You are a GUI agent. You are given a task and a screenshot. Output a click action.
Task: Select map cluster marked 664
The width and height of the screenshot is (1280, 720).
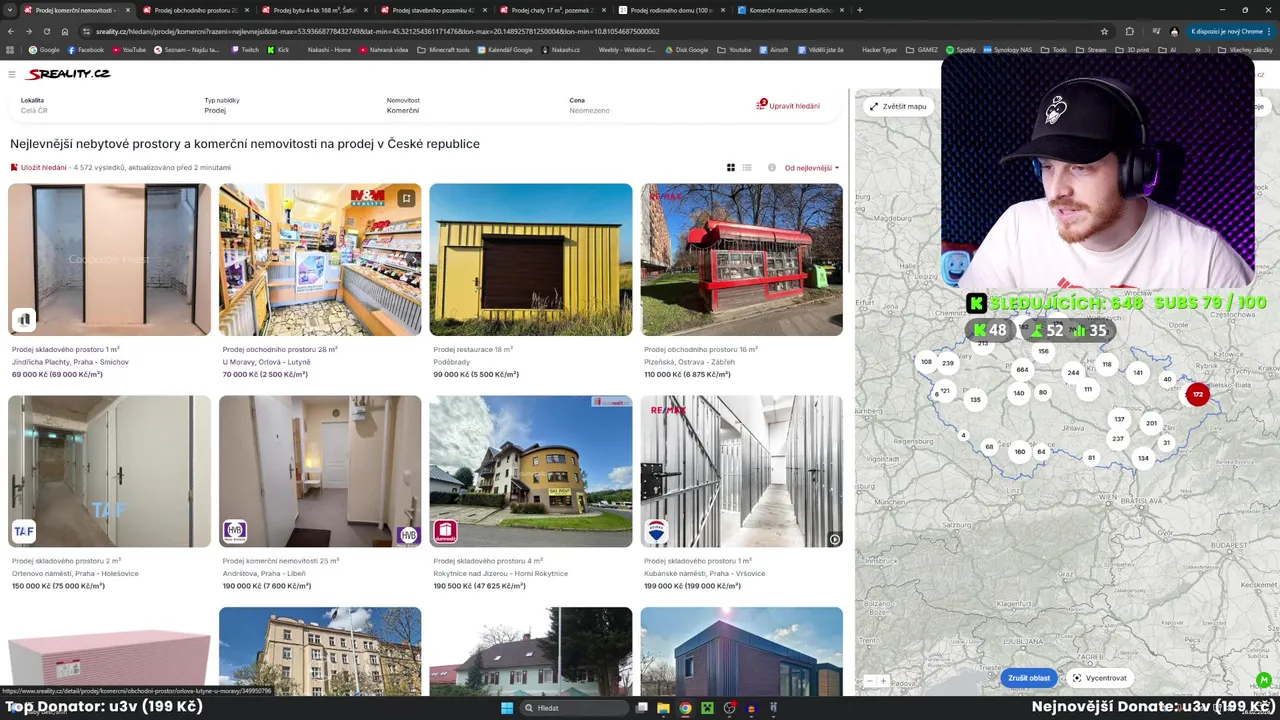(1022, 370)
